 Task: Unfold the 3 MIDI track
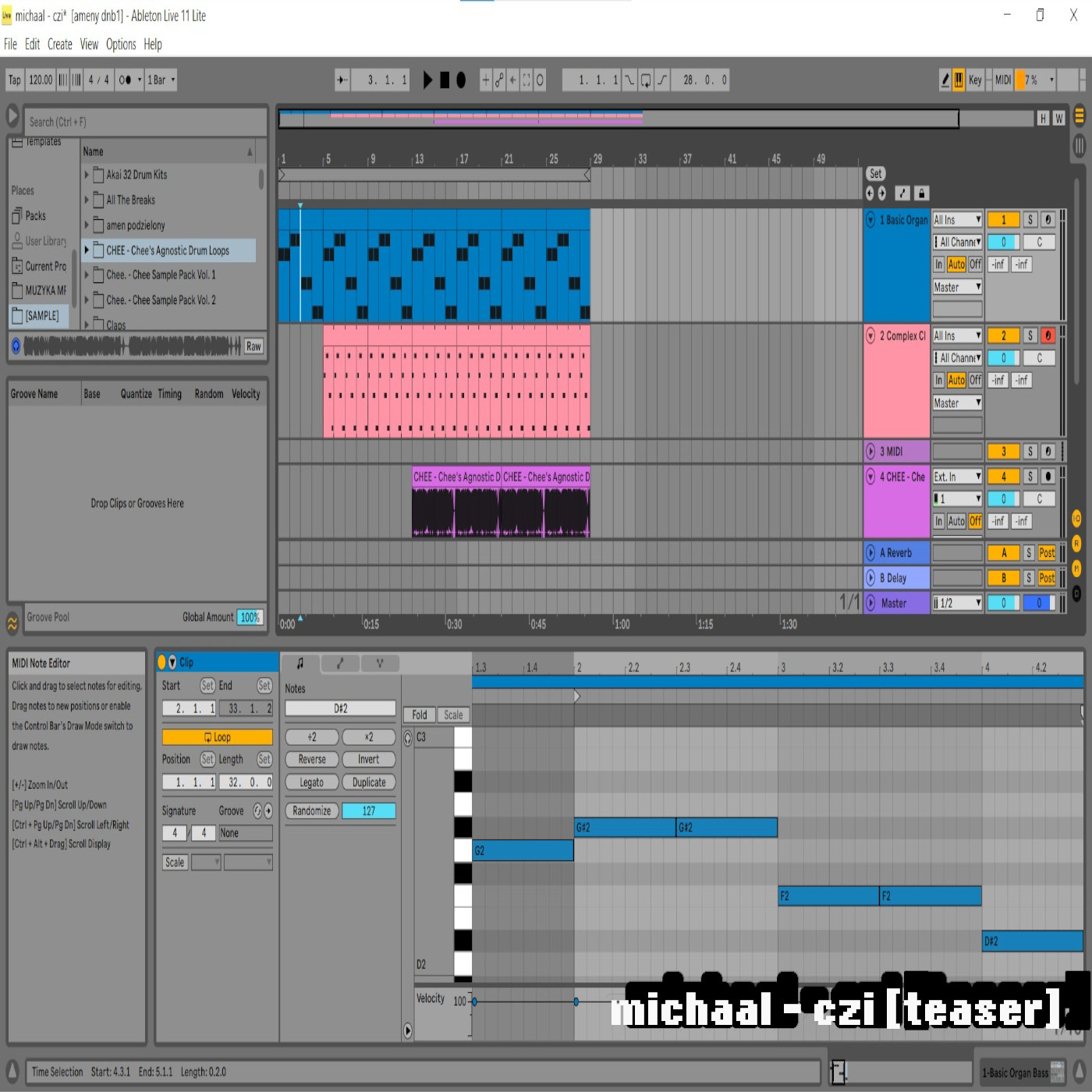click(870, 451)
